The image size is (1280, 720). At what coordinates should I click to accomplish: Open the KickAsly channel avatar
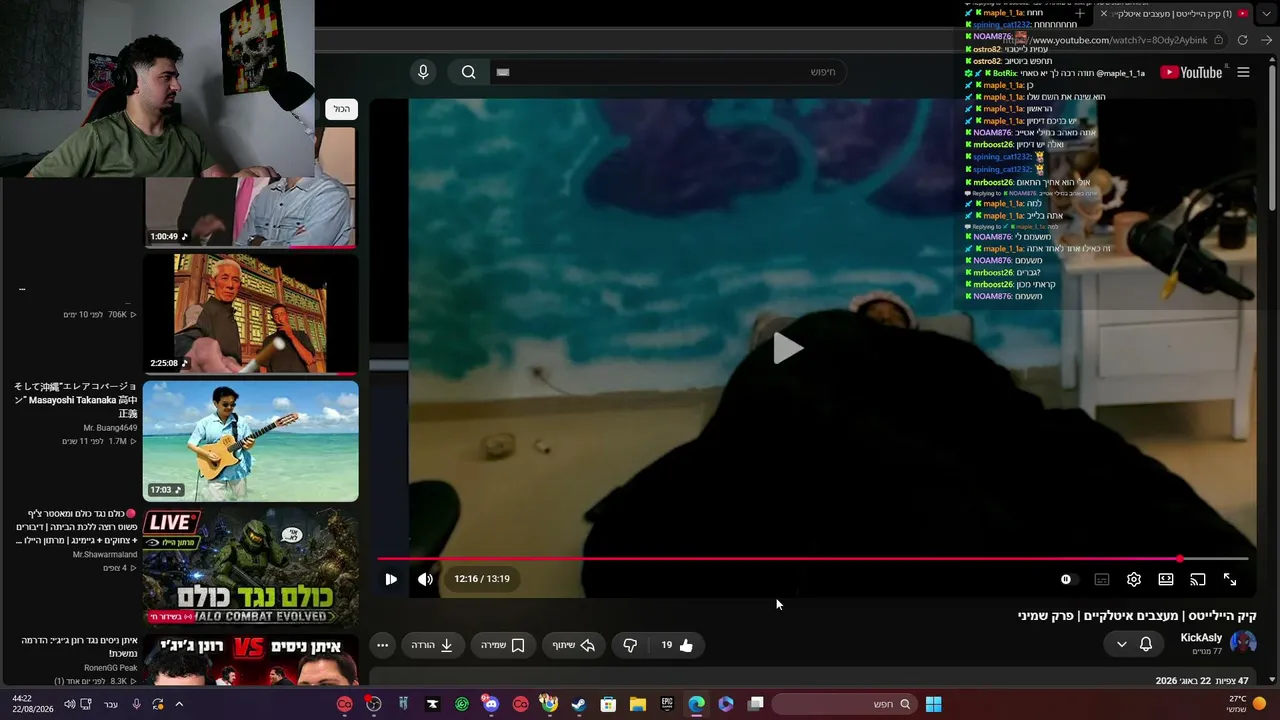[x=1243, y=643]
